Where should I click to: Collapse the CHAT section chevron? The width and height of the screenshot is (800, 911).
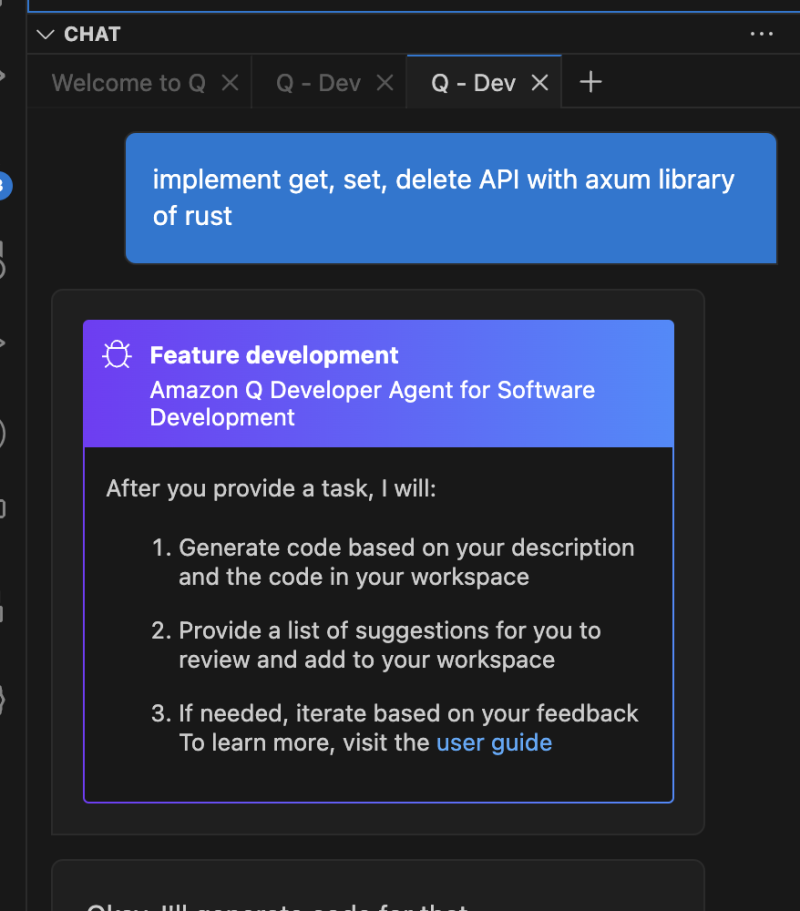tap(44, 34)
